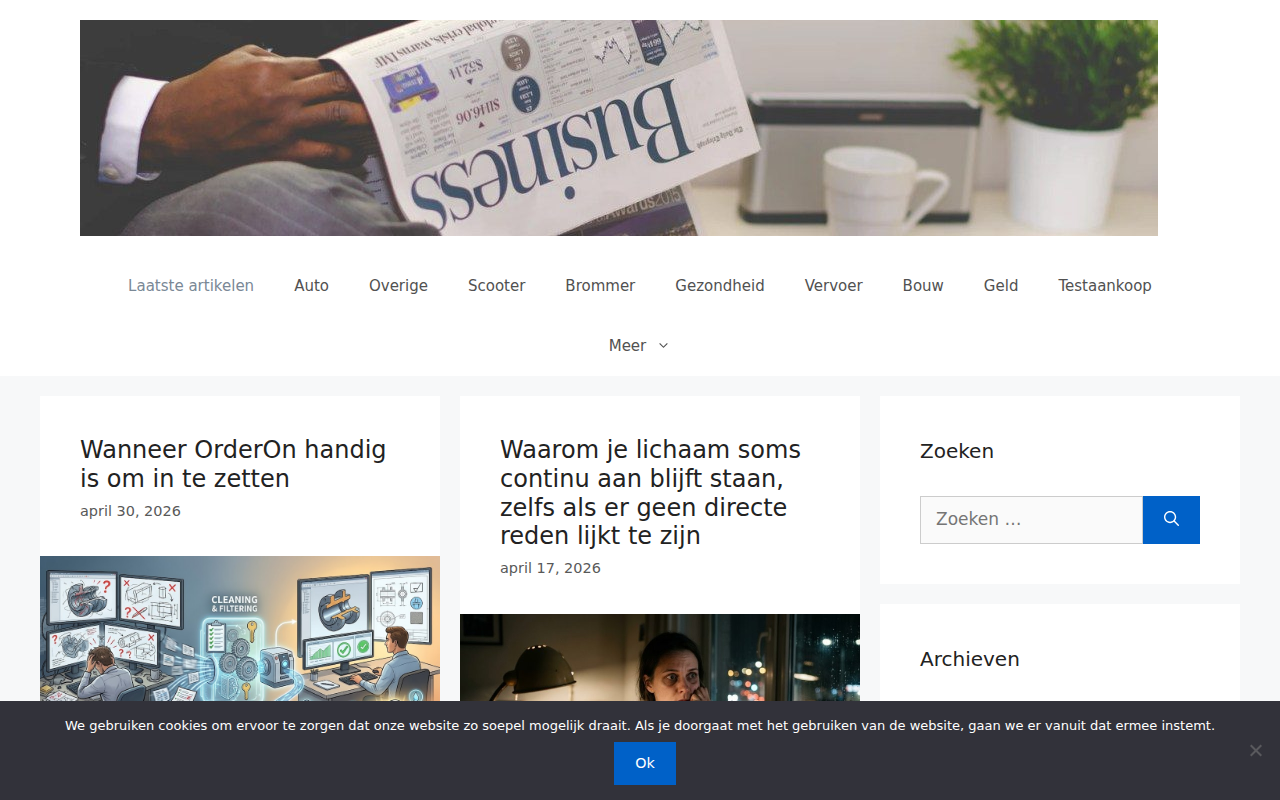Accept cookies with the Ok button
Screen dimensions: 1280x800
click(x=645, y=763)
